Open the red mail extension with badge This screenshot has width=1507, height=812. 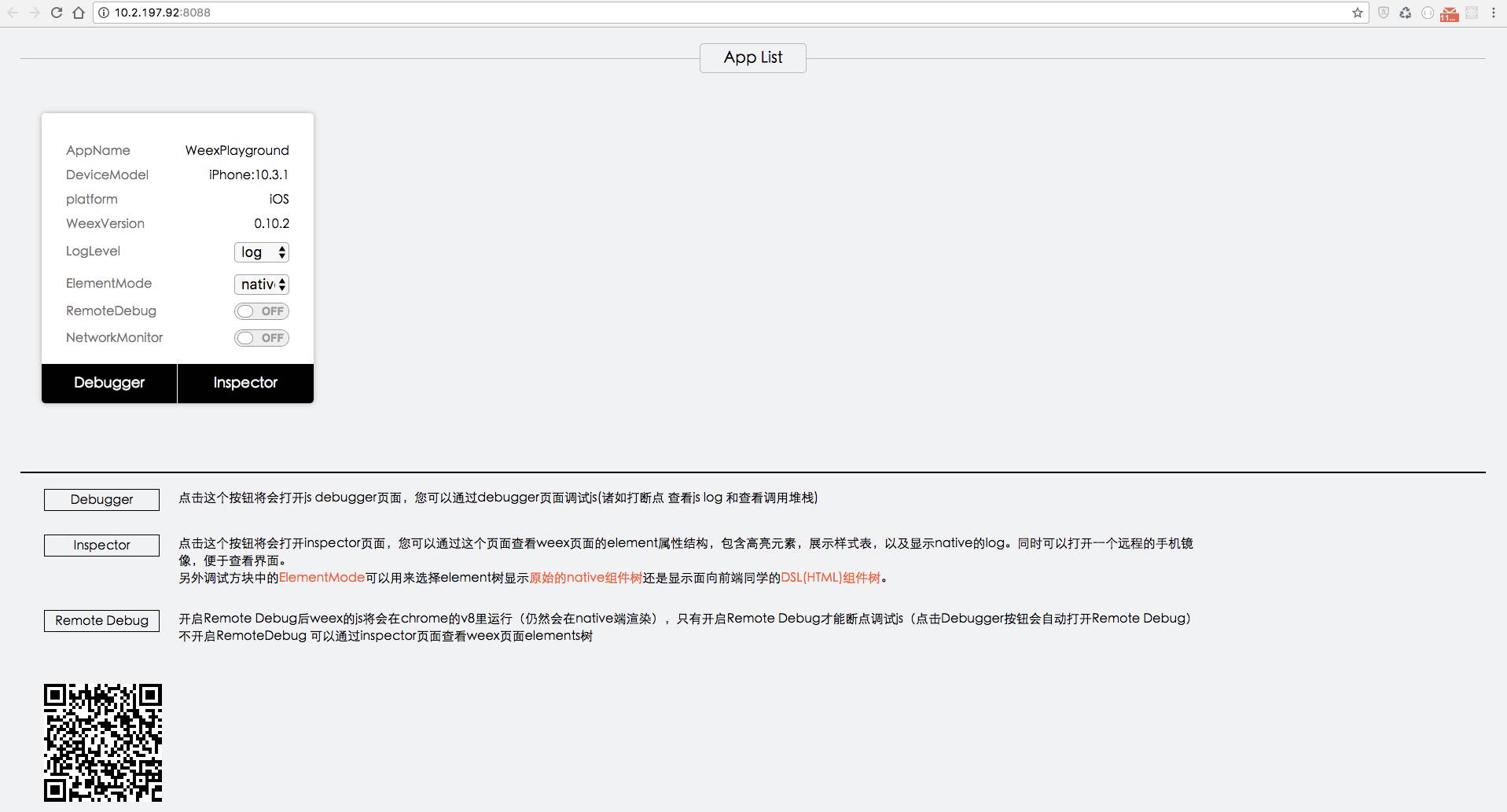pyautogui.click(x=1450, y=13)
